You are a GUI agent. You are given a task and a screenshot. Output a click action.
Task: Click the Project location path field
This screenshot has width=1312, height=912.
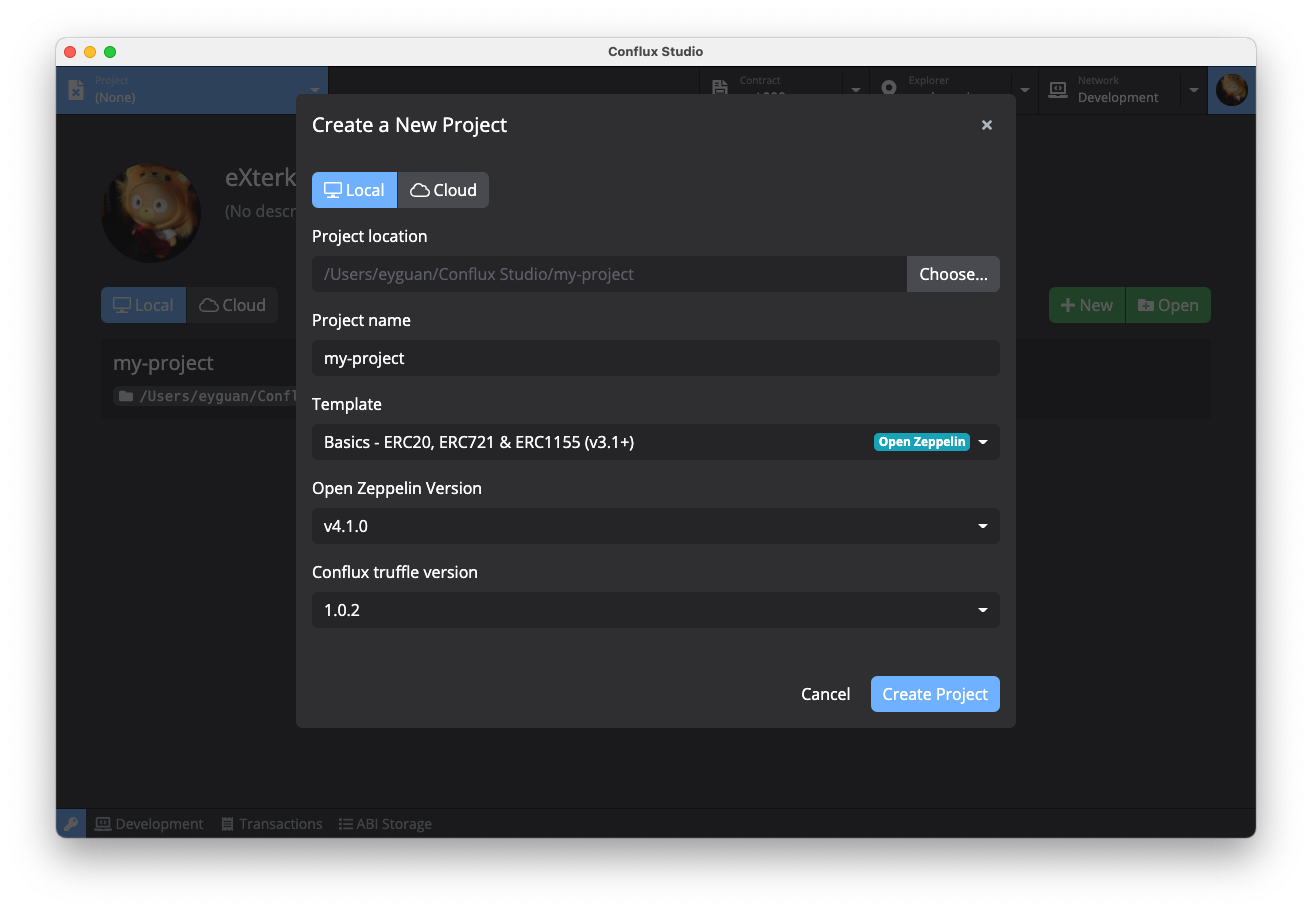coord(609,274)
